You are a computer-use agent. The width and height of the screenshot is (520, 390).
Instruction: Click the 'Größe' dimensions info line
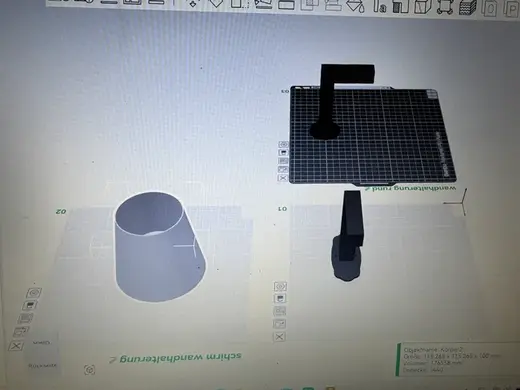click(x=452, y=356)
